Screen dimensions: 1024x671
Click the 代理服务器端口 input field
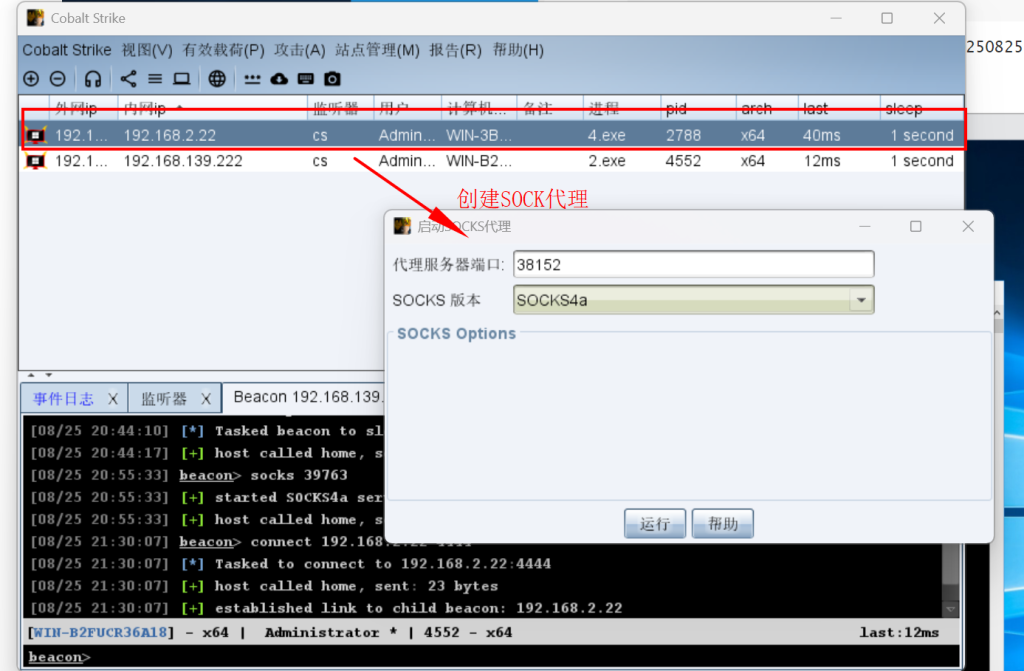[694, 264]
